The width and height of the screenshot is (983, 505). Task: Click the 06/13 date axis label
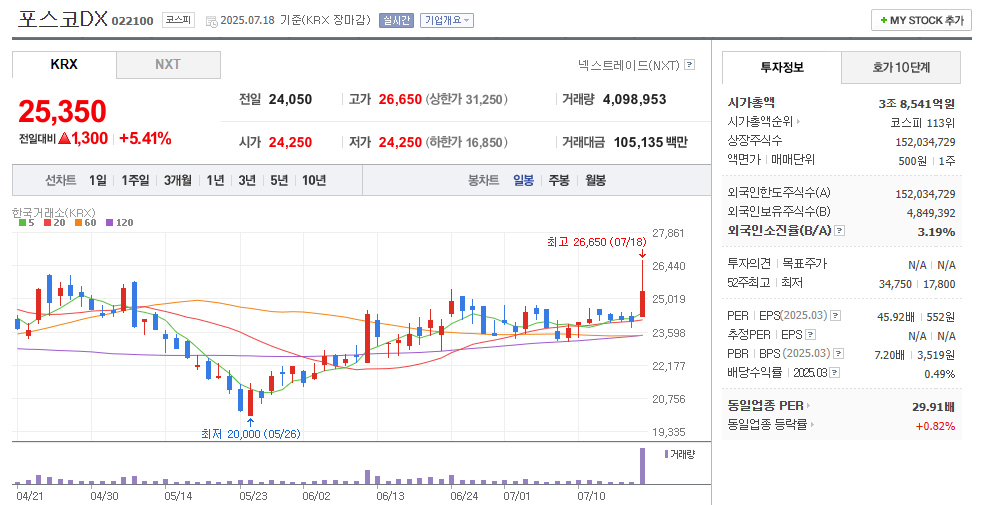(x=391, y=496)
